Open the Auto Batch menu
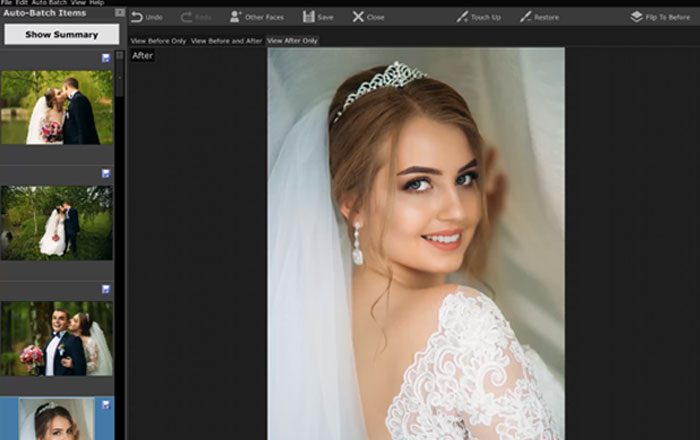 click(48, 3)
